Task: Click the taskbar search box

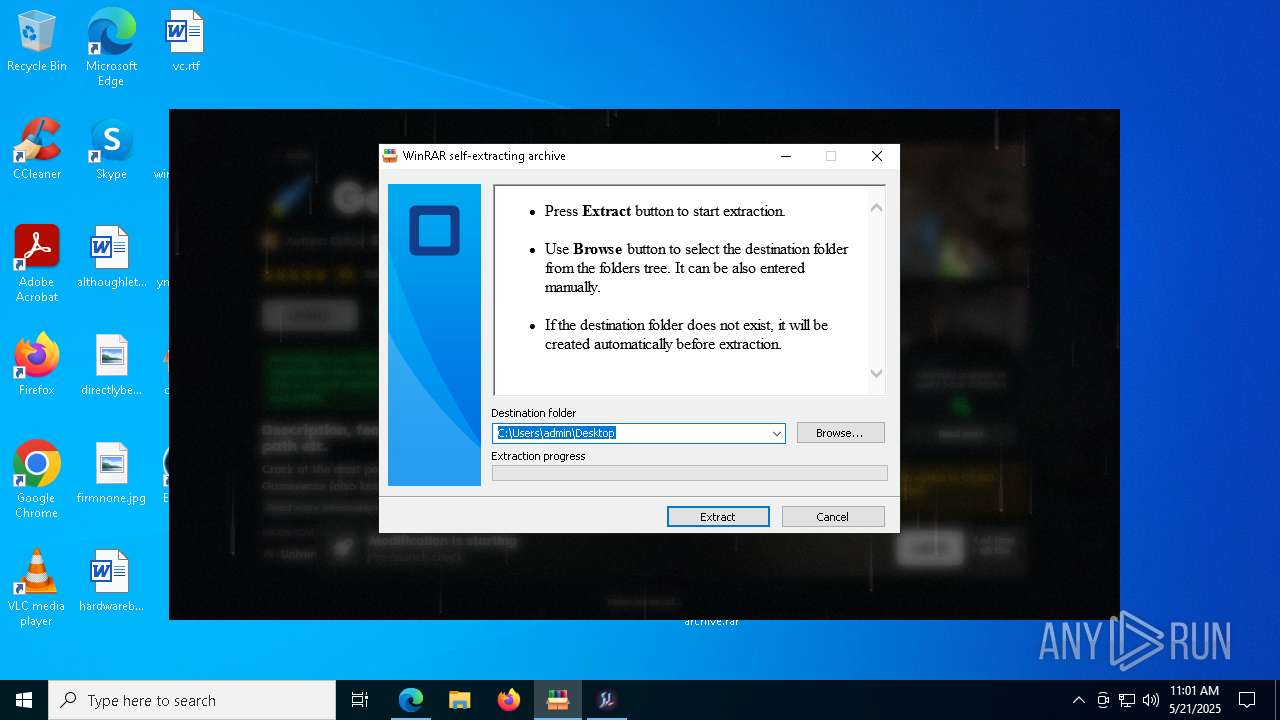Action: tap(192, 700)
